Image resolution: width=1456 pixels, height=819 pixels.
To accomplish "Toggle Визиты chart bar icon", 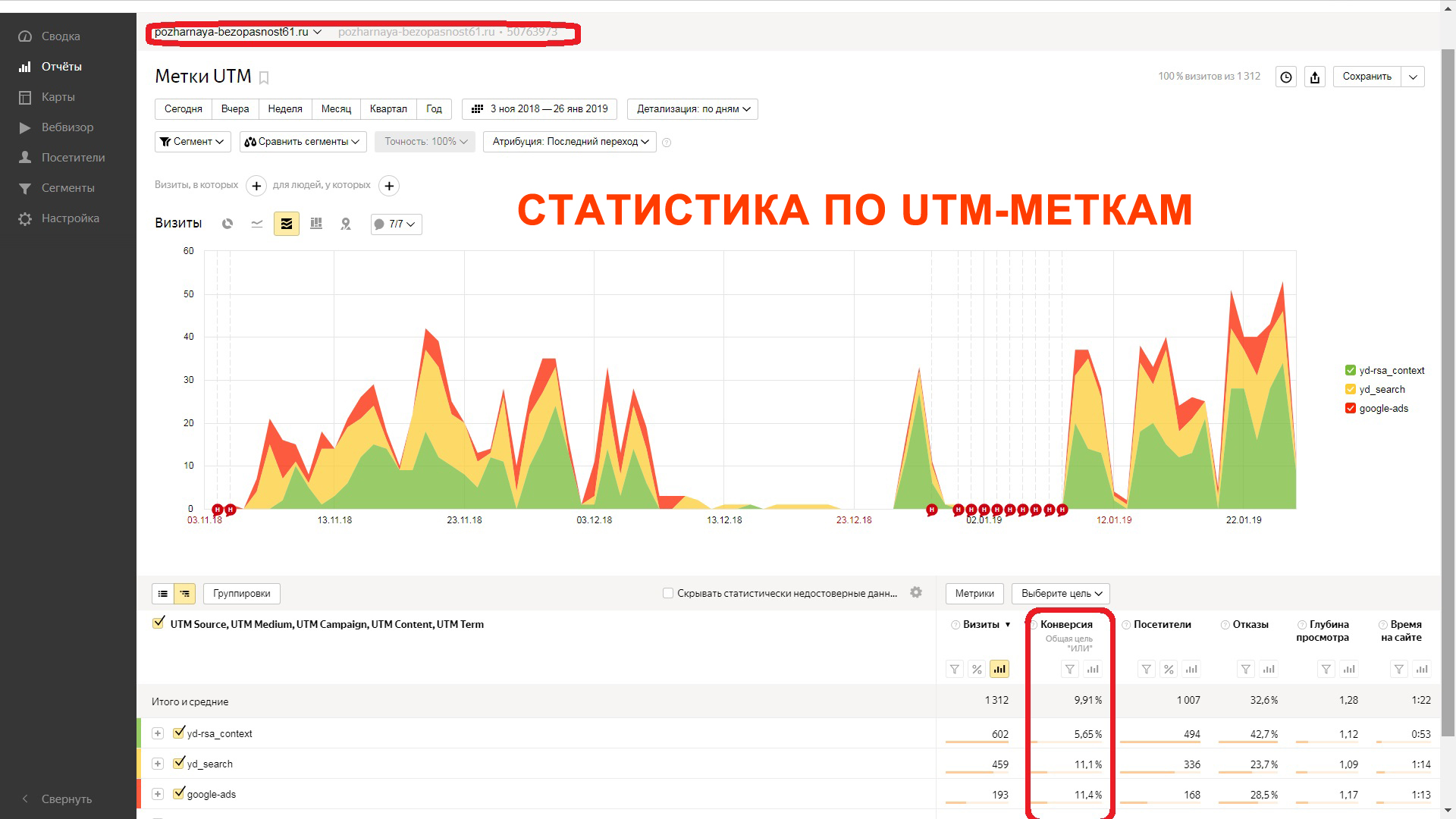I will (999, 669).
